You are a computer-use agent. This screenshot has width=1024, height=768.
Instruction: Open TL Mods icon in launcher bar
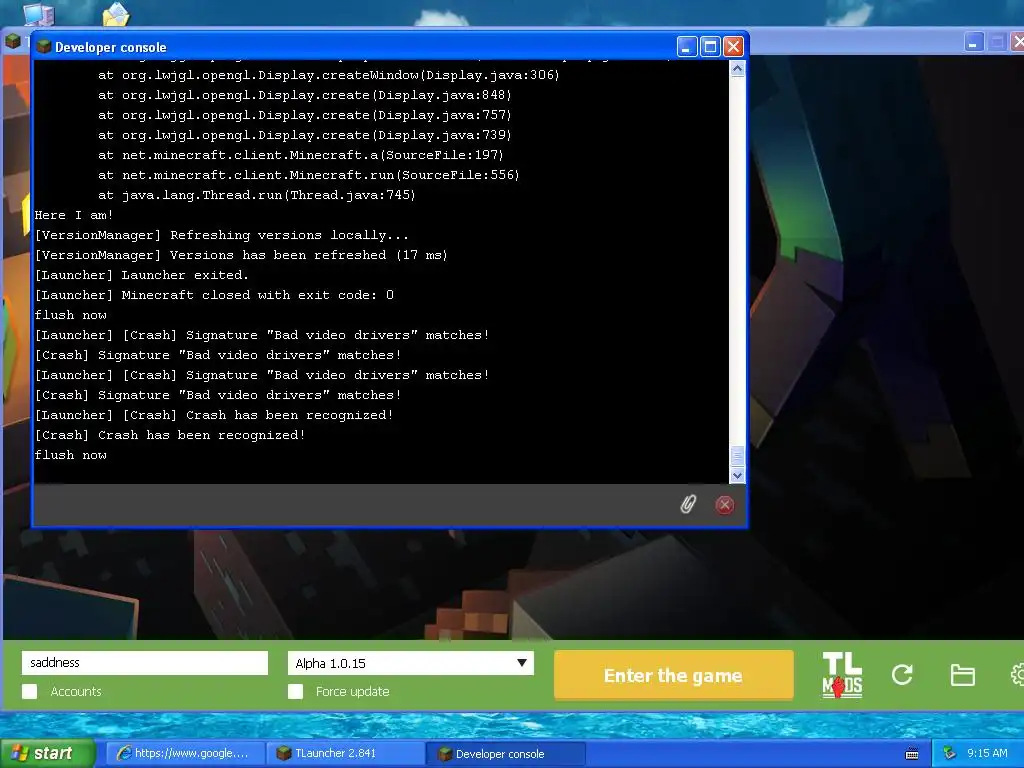click(842, 675)
